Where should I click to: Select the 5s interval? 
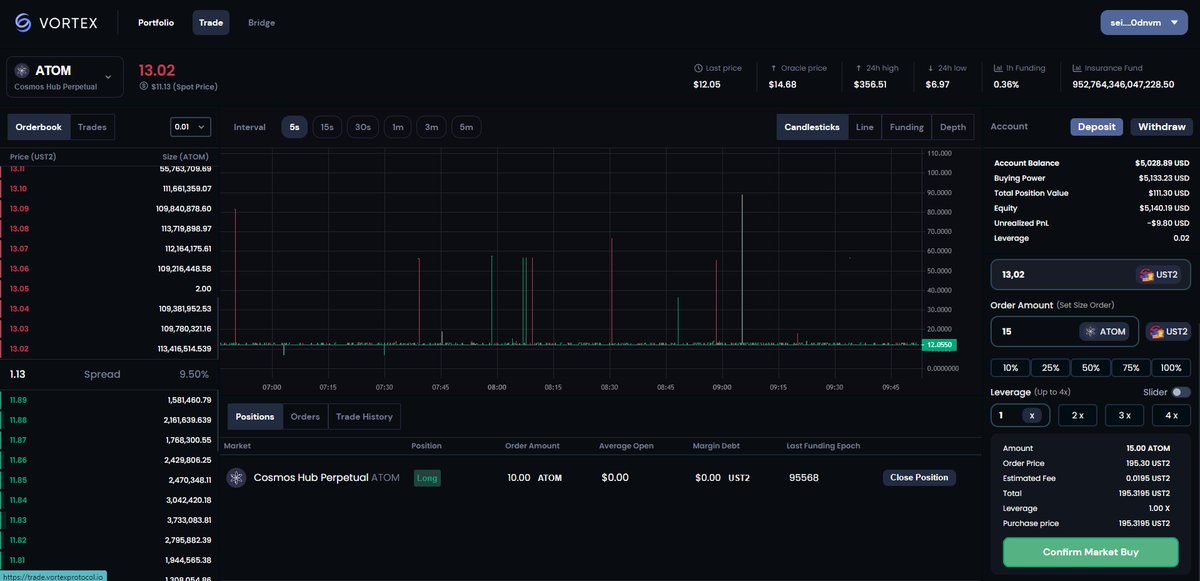(294, 127)
